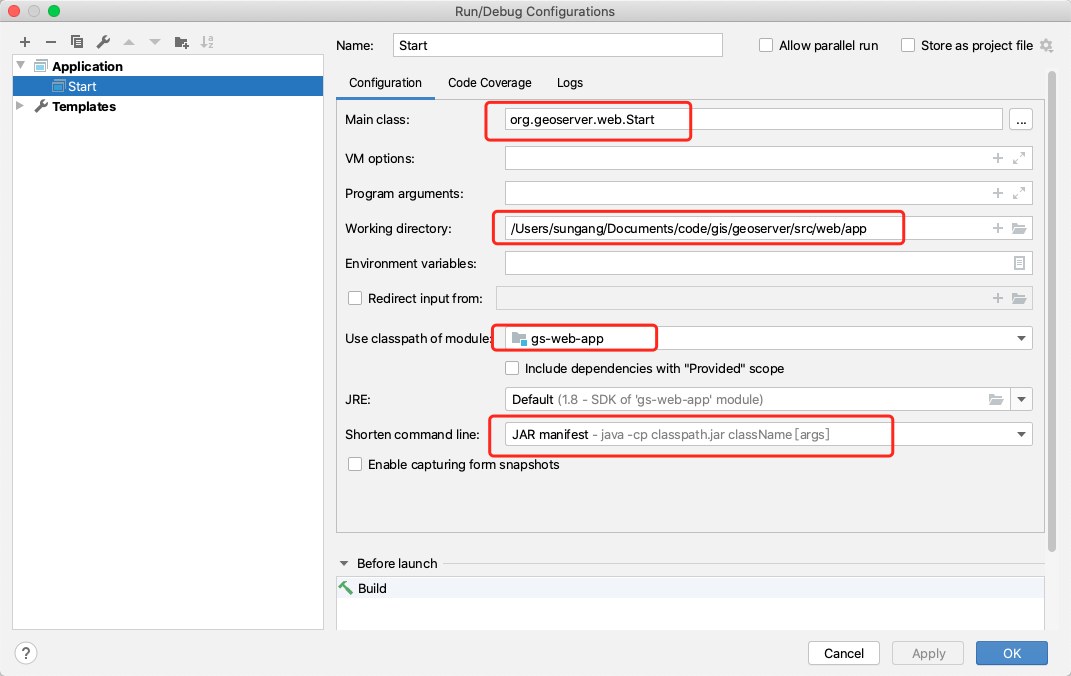
Task: Switch to the Logs tab
Action: coord(570,83)
